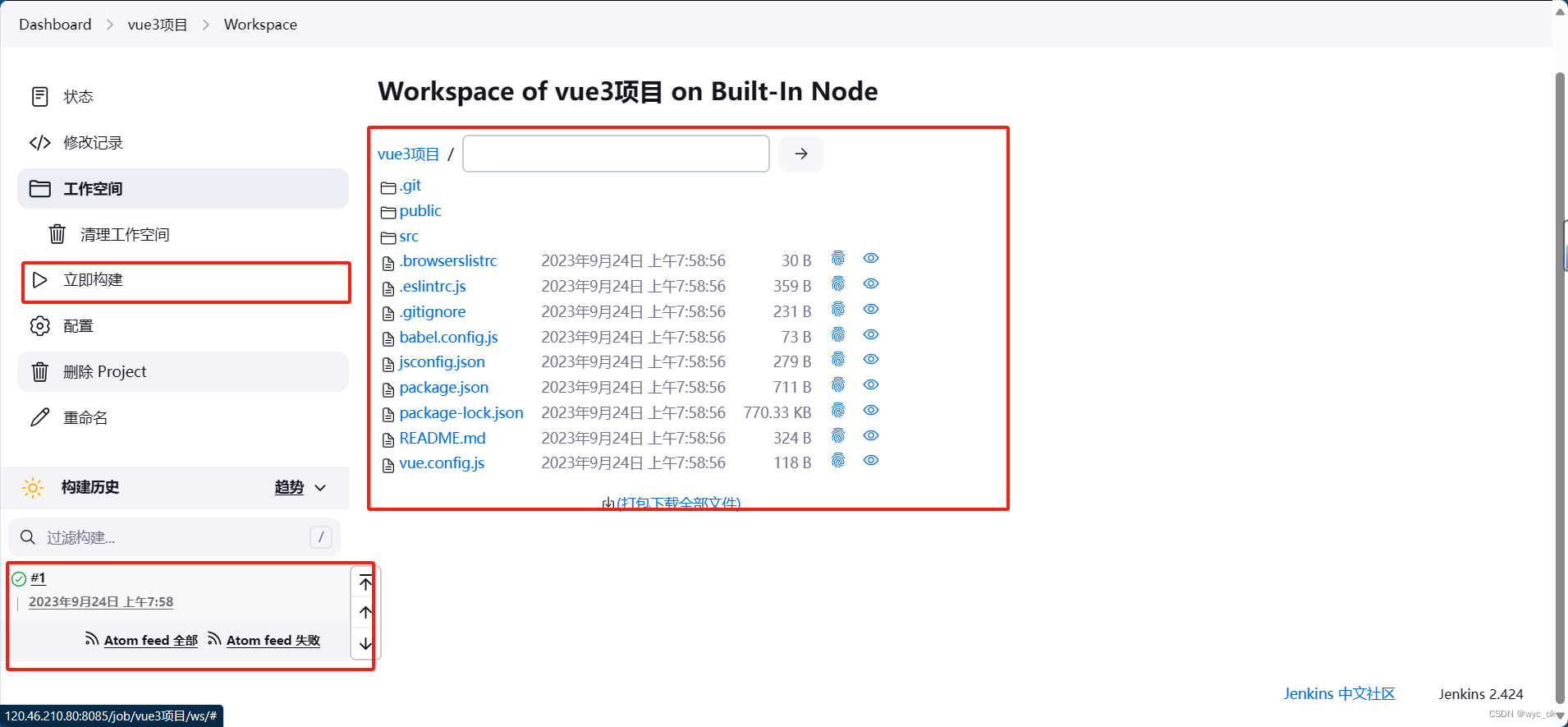Open build date 2023年9月24日 上午7:58 link
The width and height of the screenshot is (1568, 727).
(101, 602)
